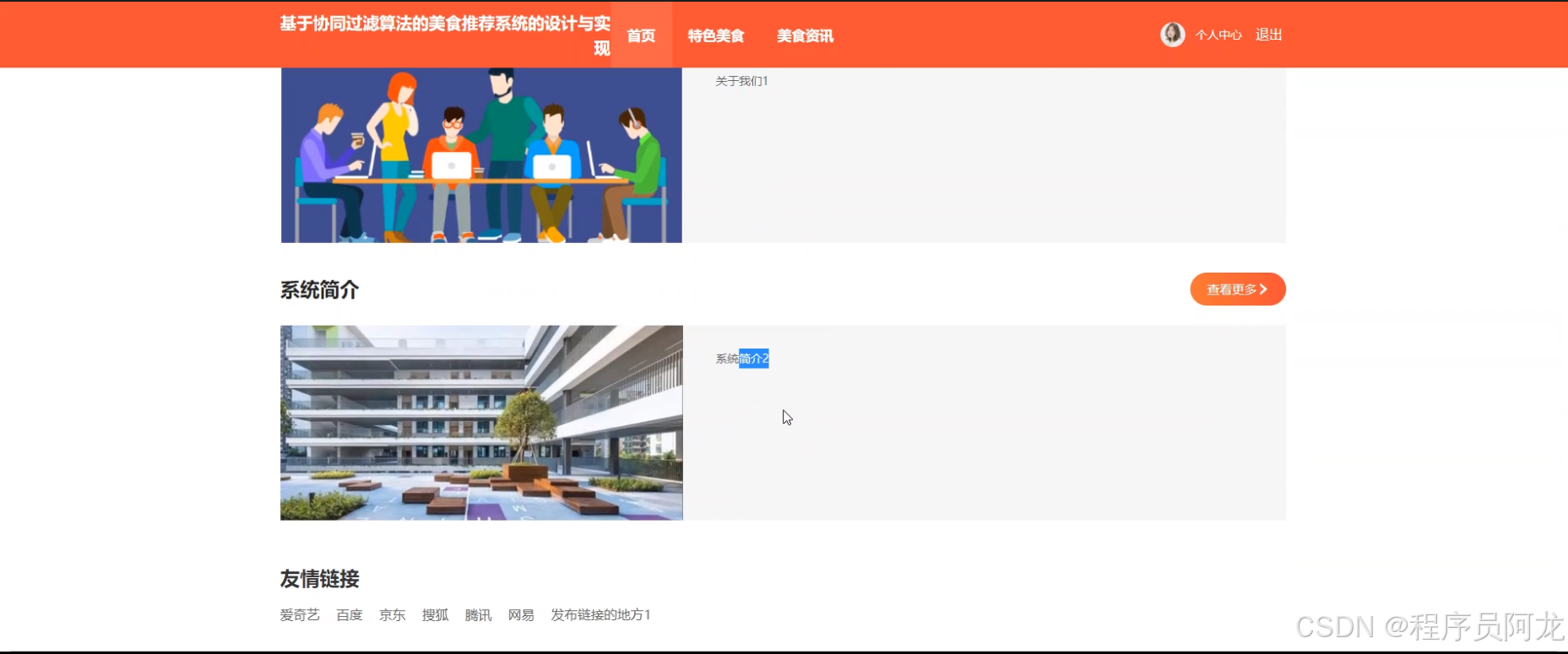
Task: Click 退出 to log out
Action: 1268,35
